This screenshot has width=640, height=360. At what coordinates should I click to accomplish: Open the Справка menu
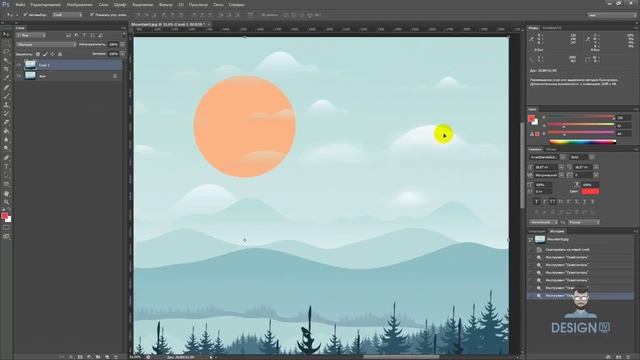tap(236, 4)
